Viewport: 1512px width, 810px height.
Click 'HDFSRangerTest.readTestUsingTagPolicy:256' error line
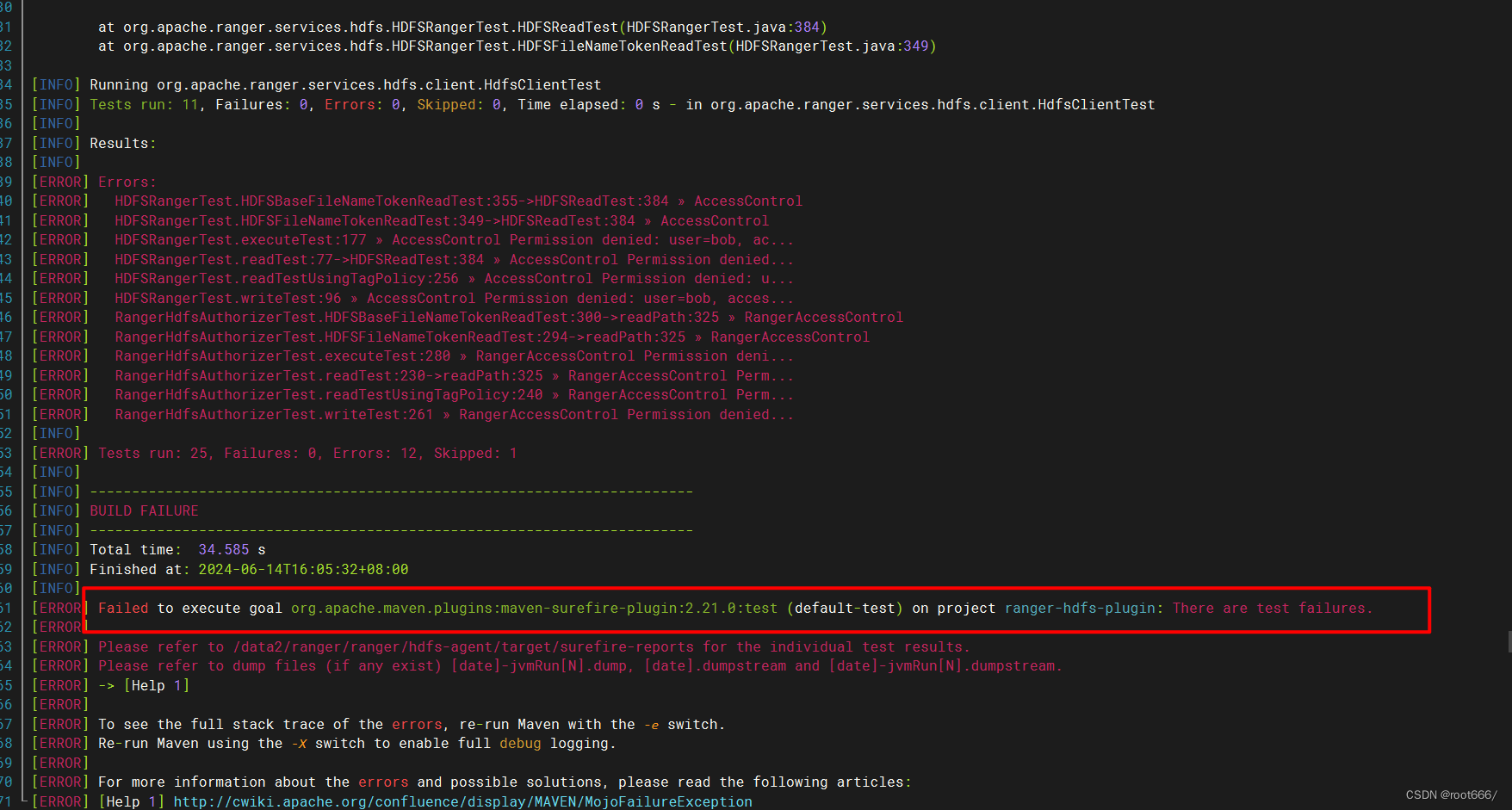tap(454, 279)
